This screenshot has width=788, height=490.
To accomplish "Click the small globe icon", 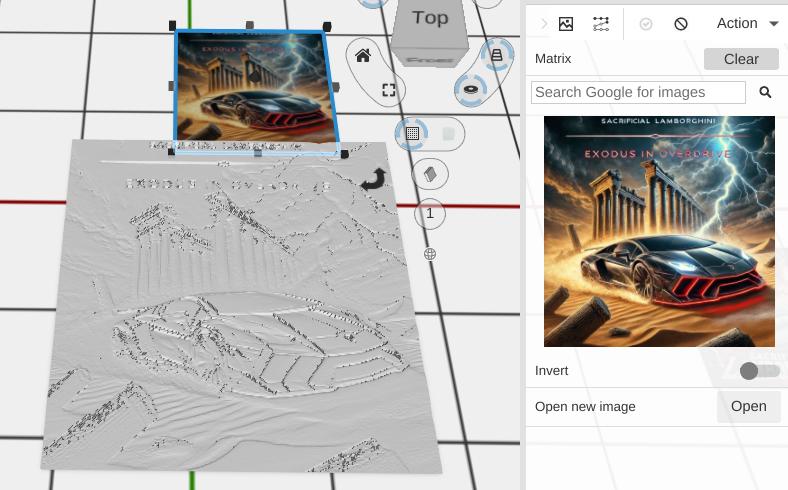I will coord(430,254).
